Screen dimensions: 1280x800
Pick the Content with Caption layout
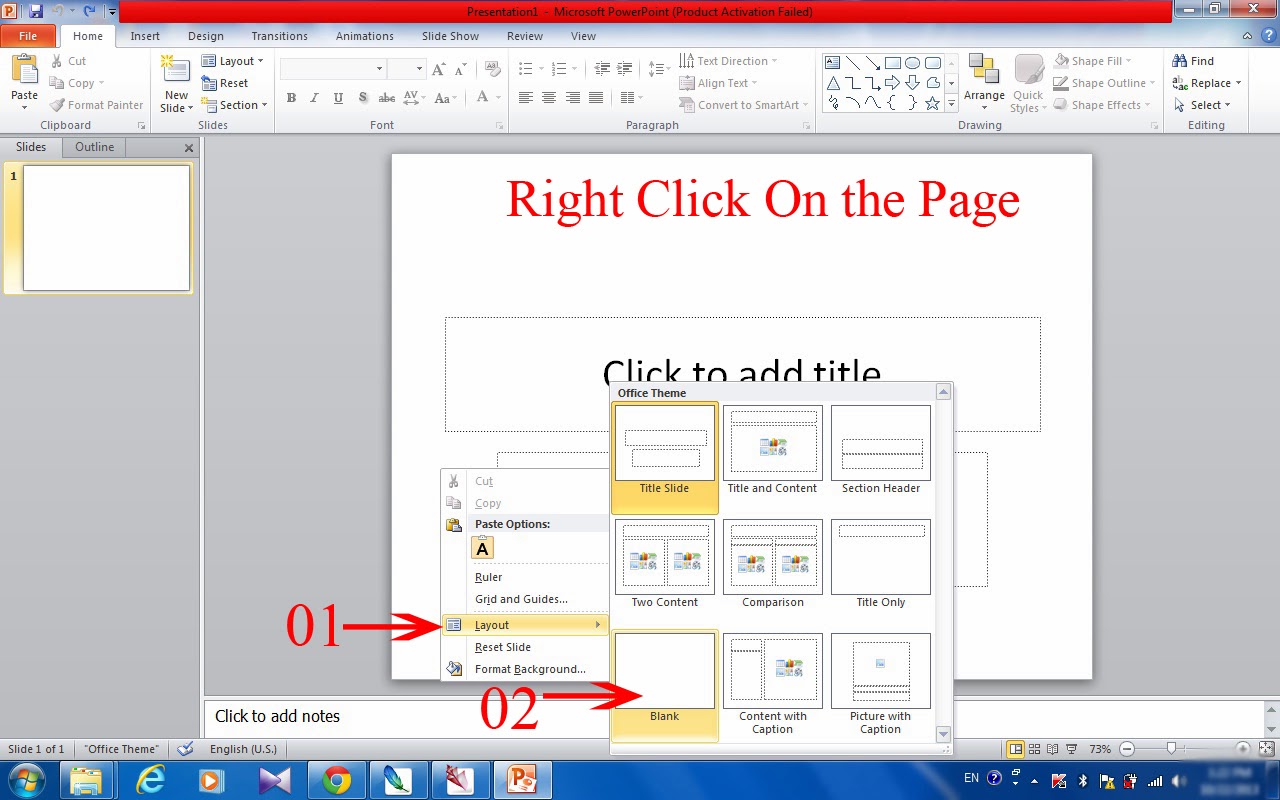(x=772, y=685)
